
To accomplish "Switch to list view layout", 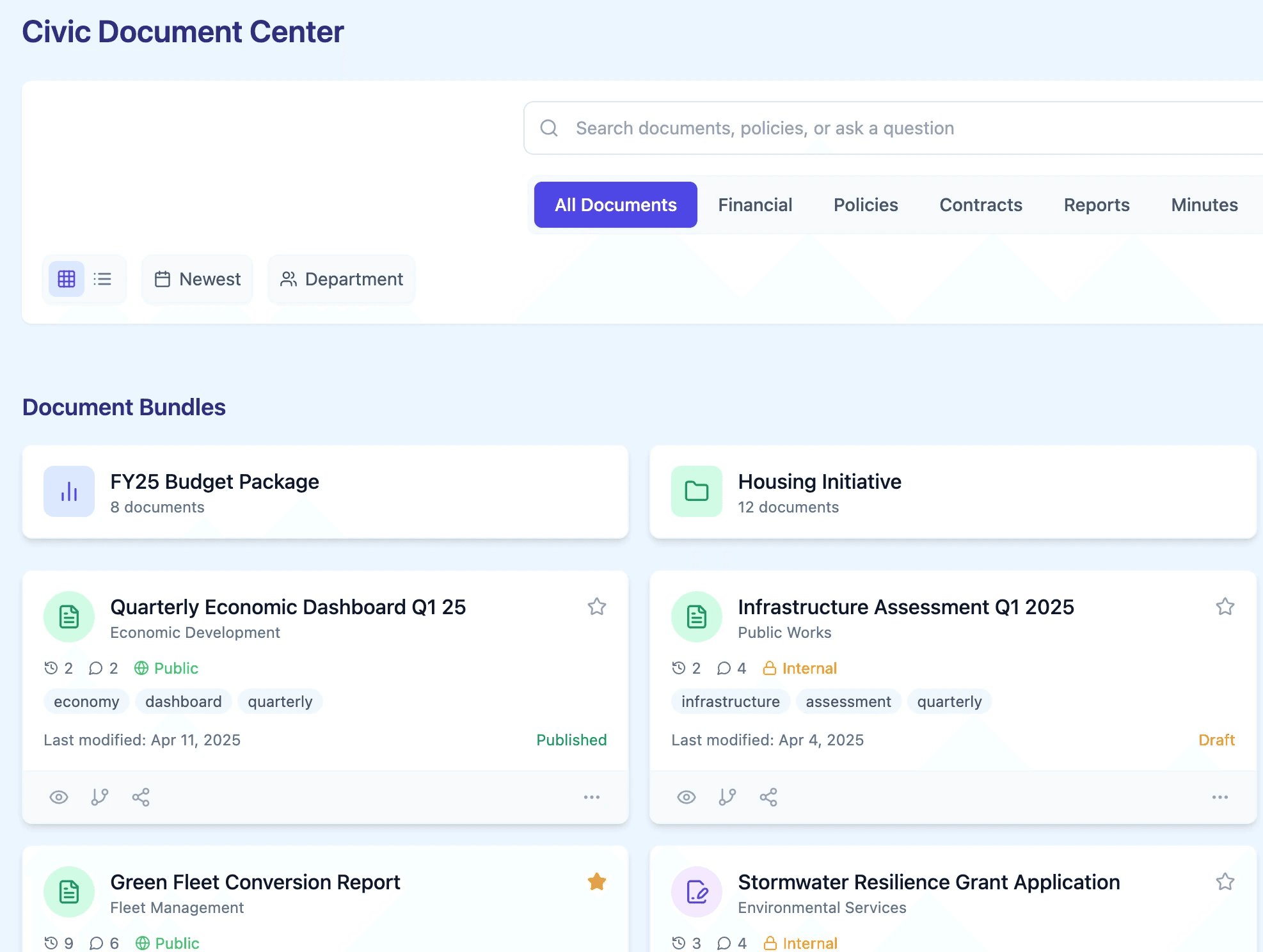I will pos(102,279).
